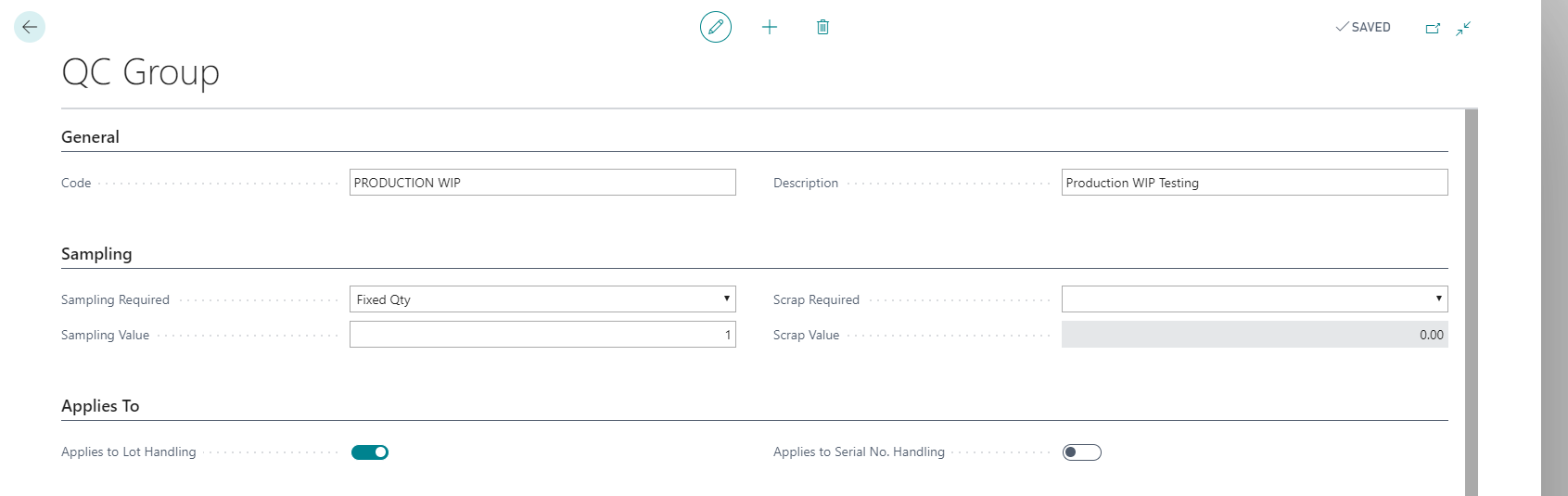This screenshot has width=1568, height=496.
Task: Collapse the Sampling section header
Action: coord(96,254)
